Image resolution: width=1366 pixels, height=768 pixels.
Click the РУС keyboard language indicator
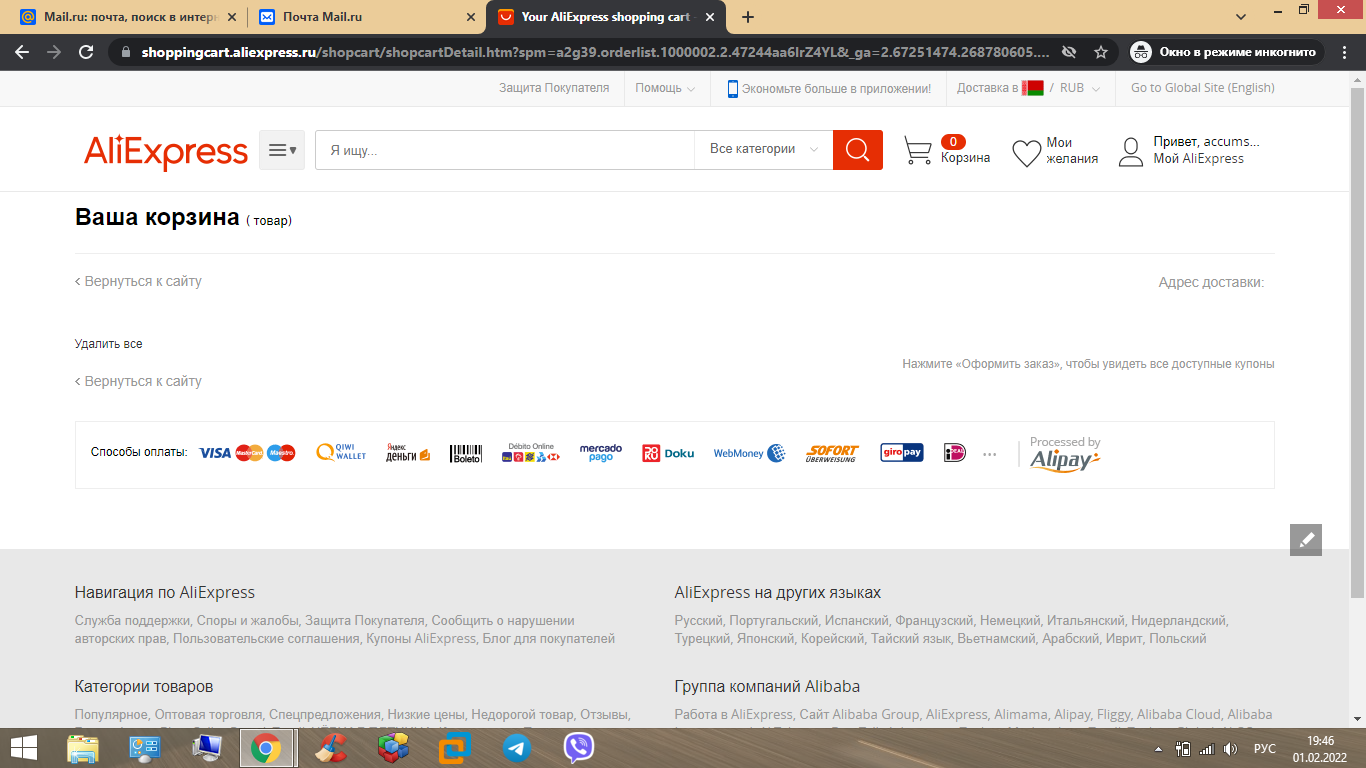point(1265,749)
